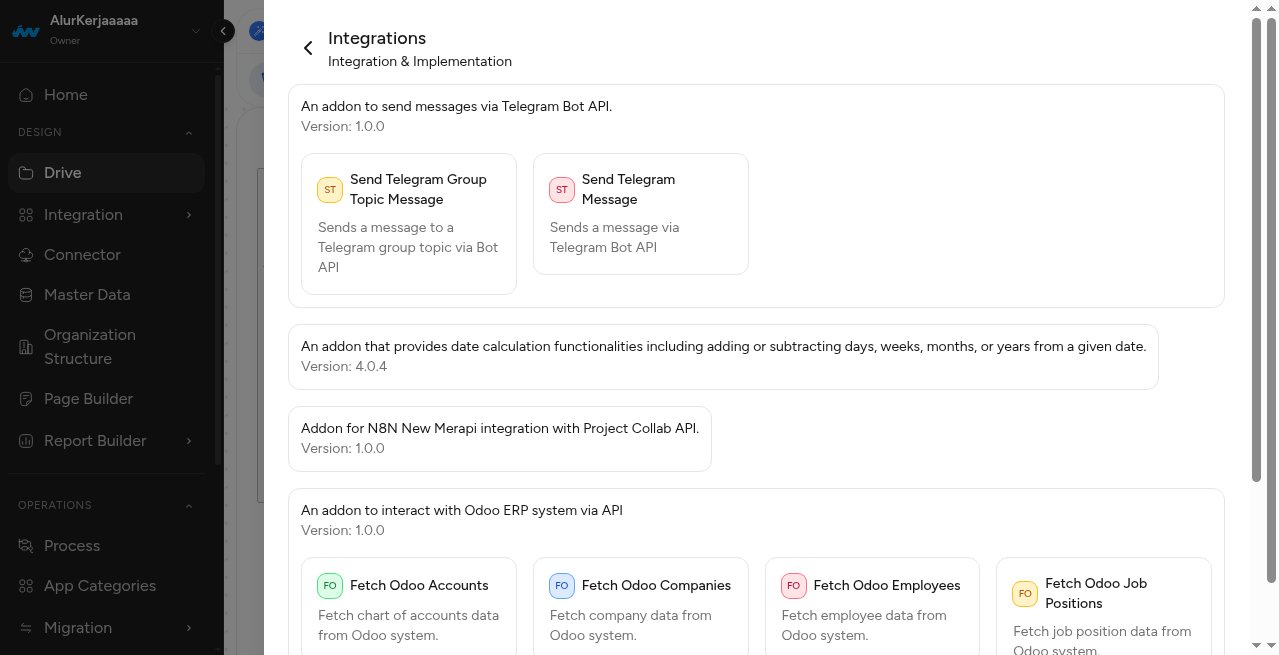Click the Master Data database icon
1279x655 pixels.
[x=26, y=295]
